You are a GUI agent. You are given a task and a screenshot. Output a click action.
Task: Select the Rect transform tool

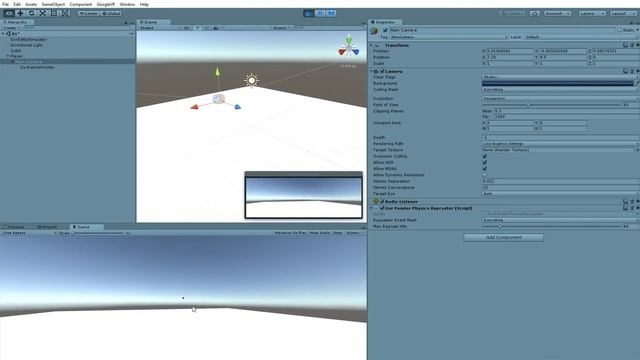tap(54, 13)
